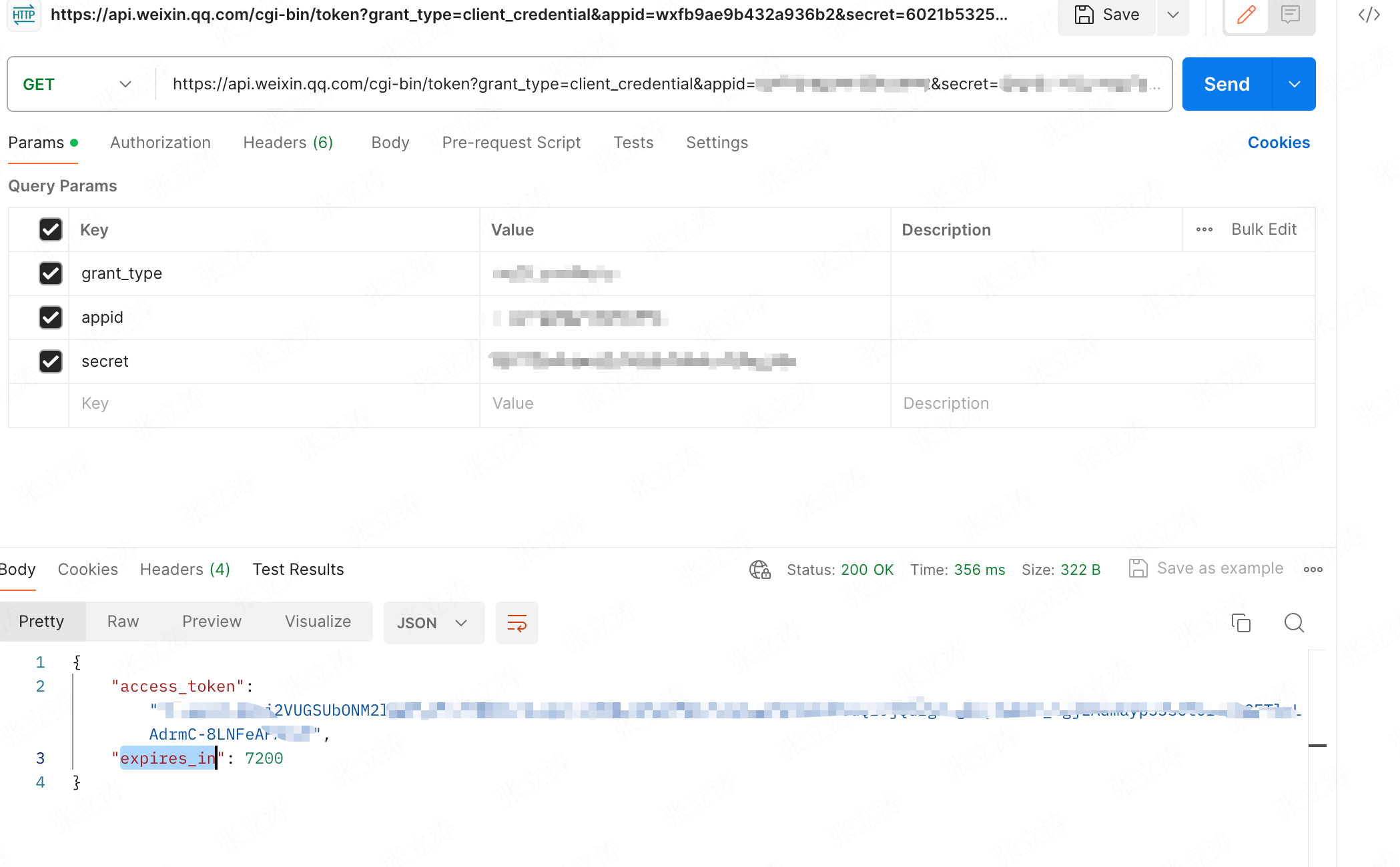Screen dimensions: 1400x867
Task: Disable the appid parameter checkbox
Action: click(51, 317)
